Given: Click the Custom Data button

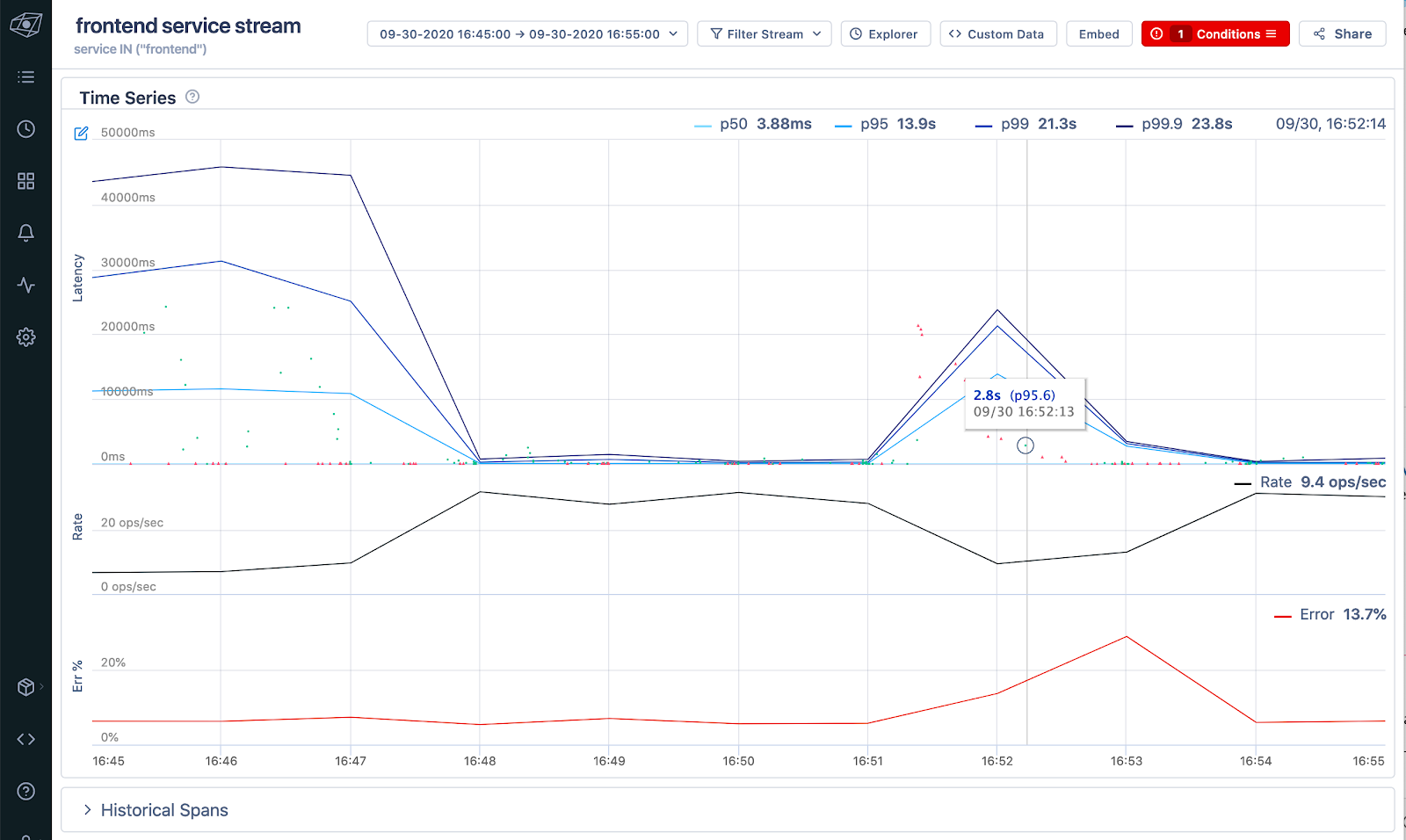Looking at the screenshot, I should tap(998, 34).
